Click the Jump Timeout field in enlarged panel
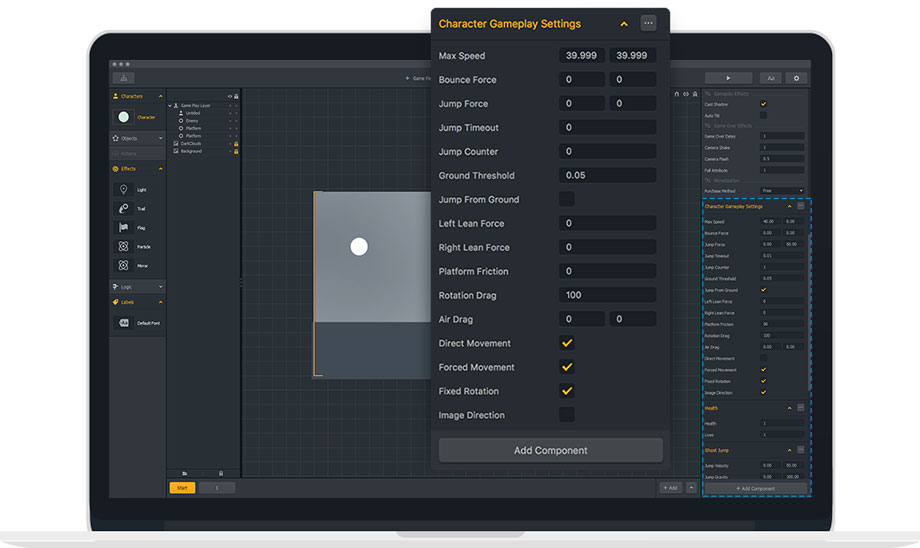This screenshot has height=548, width=920. (x=607, y=127)
